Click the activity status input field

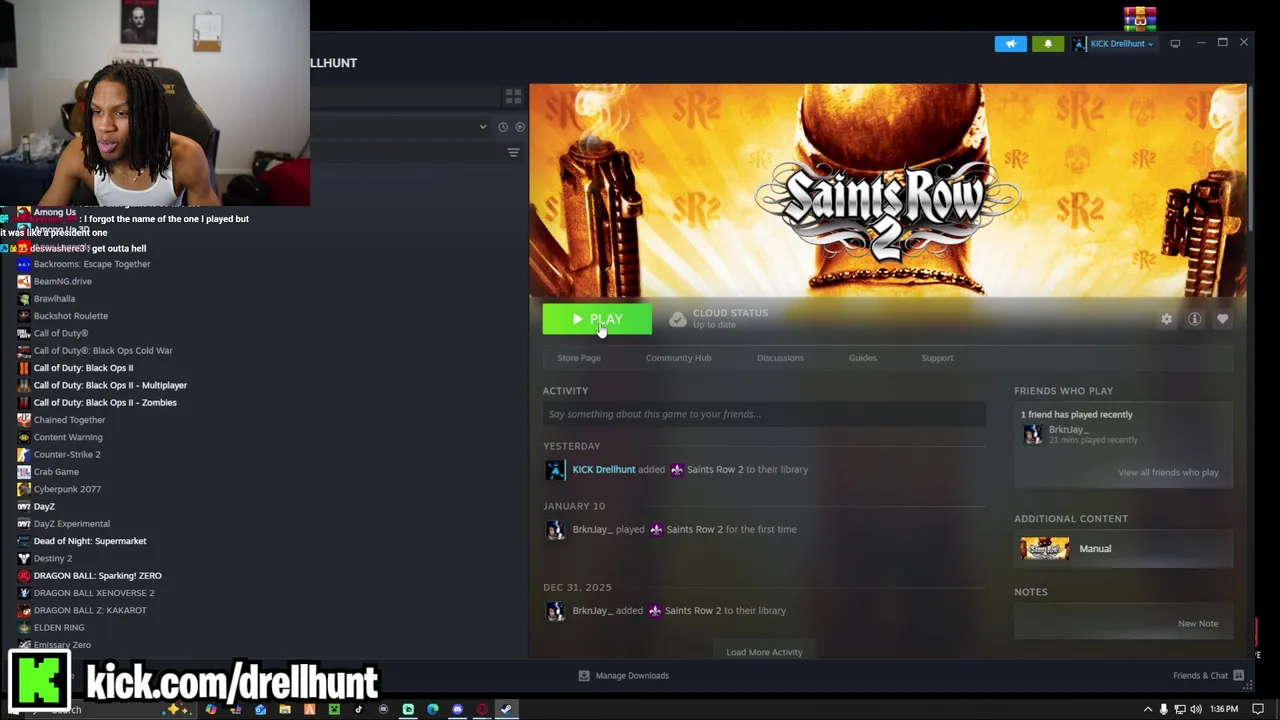(764, 414)
